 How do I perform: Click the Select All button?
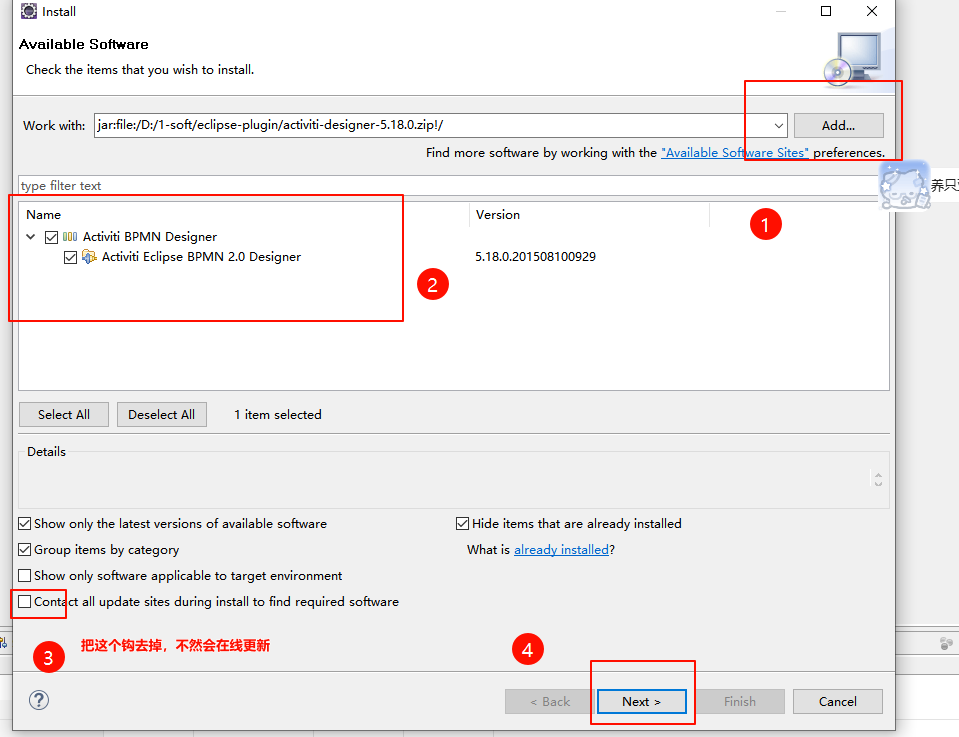(64, 415)
